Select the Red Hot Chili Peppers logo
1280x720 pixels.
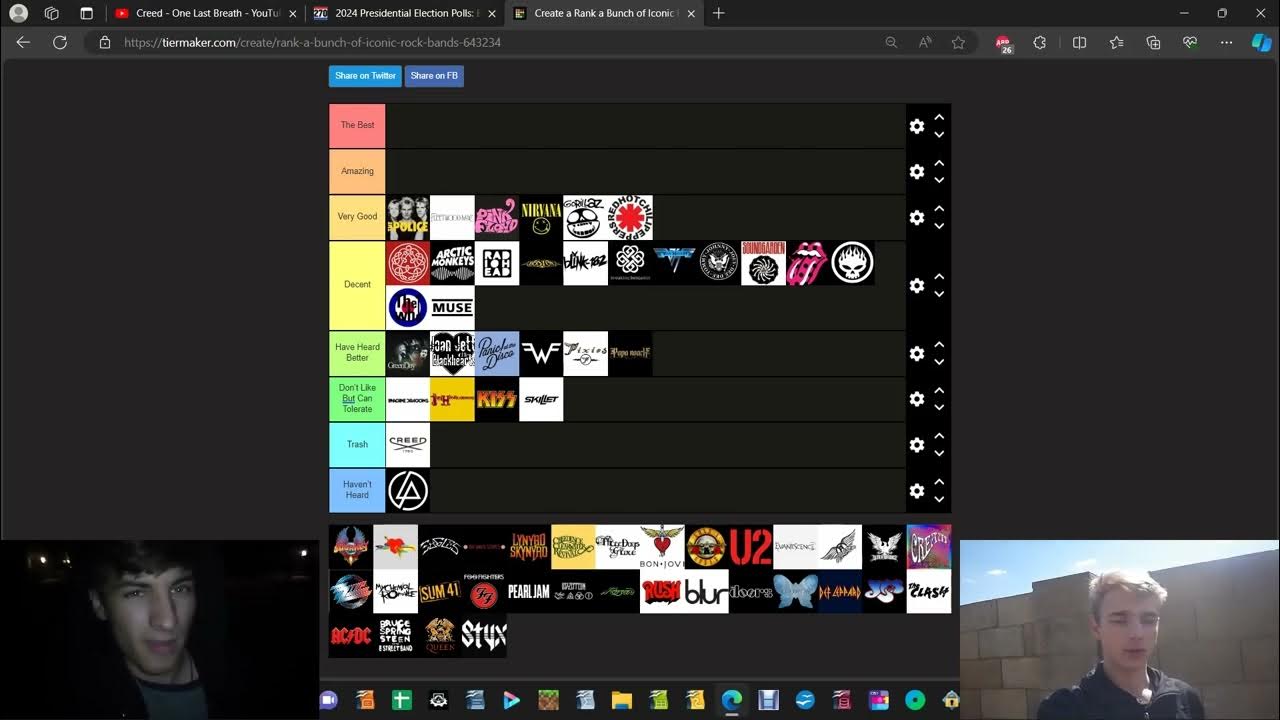tap(630, 217)
